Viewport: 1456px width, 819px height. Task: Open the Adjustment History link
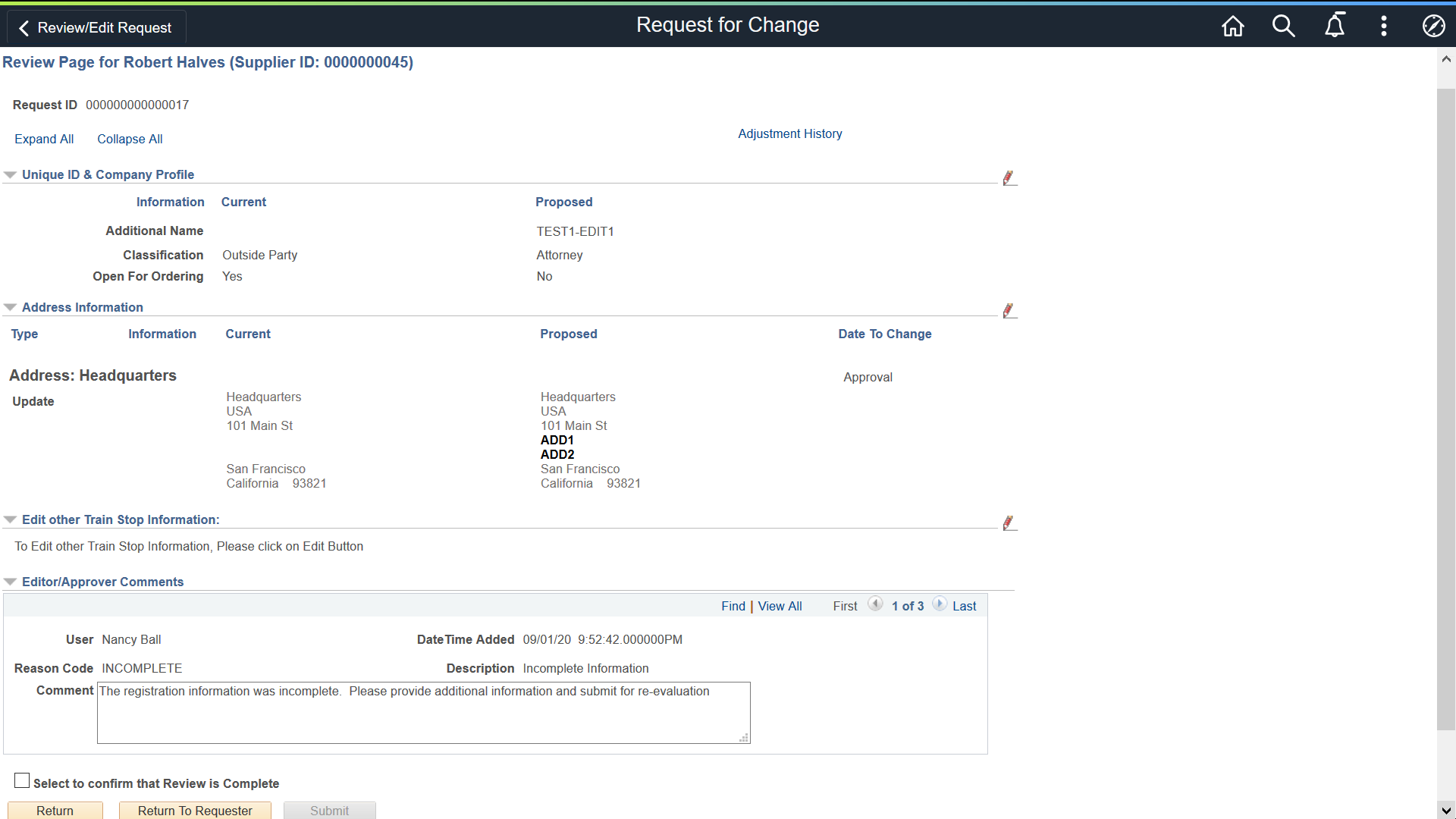tap(789, 133)
